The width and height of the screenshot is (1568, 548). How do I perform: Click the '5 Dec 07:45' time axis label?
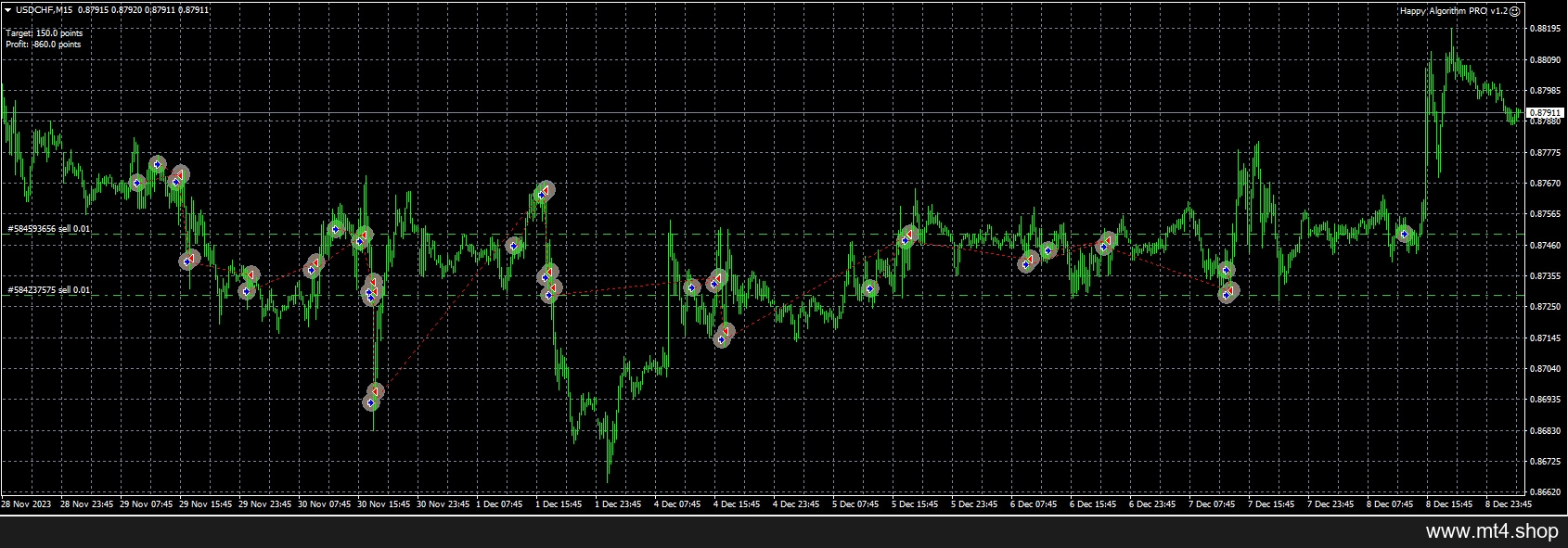tap(855, 505)
